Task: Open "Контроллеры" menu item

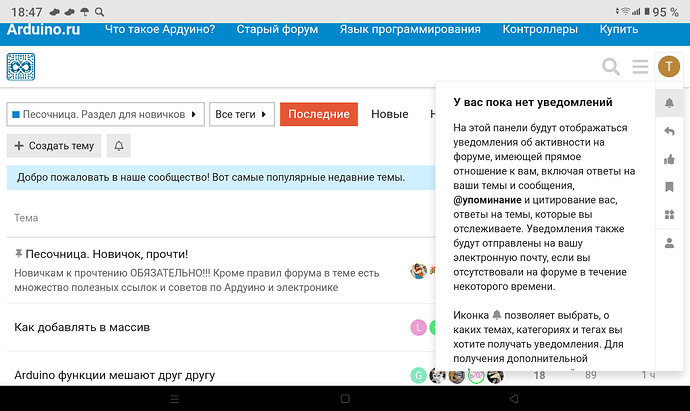Action: click(540, 29)
